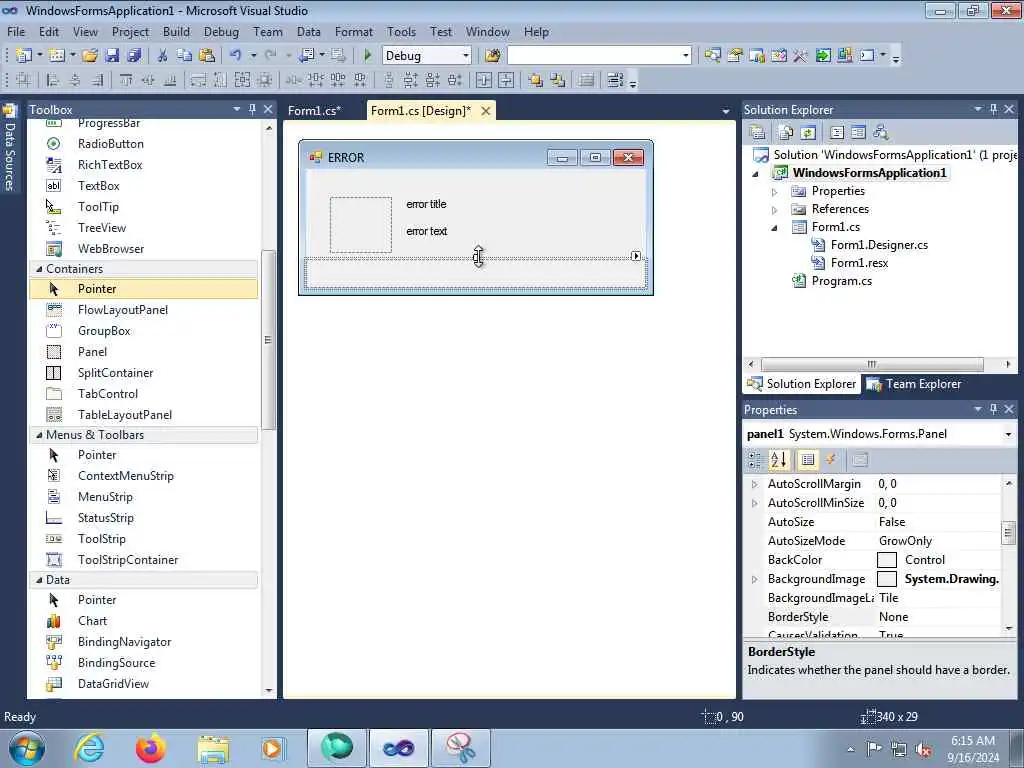The height and width of the screenshot is (768, 1024).
Task: Expand the References node
Action: point(775,210)
